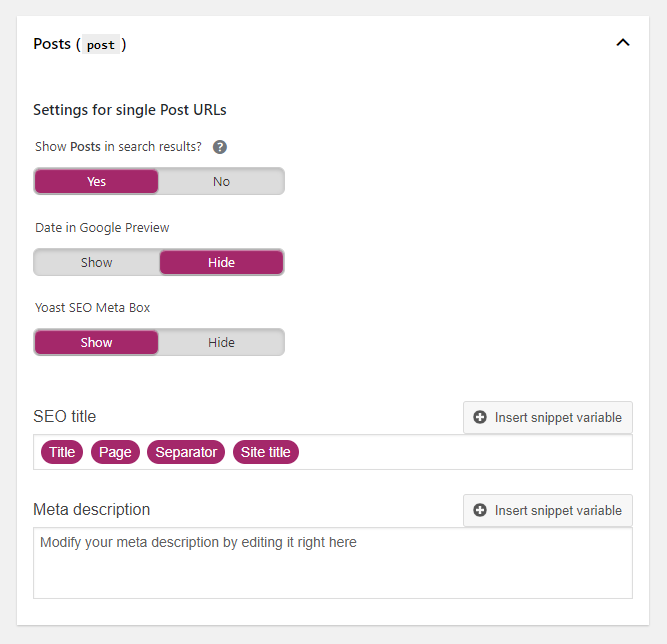Select the Title variable tag

[x=62, y=452]
